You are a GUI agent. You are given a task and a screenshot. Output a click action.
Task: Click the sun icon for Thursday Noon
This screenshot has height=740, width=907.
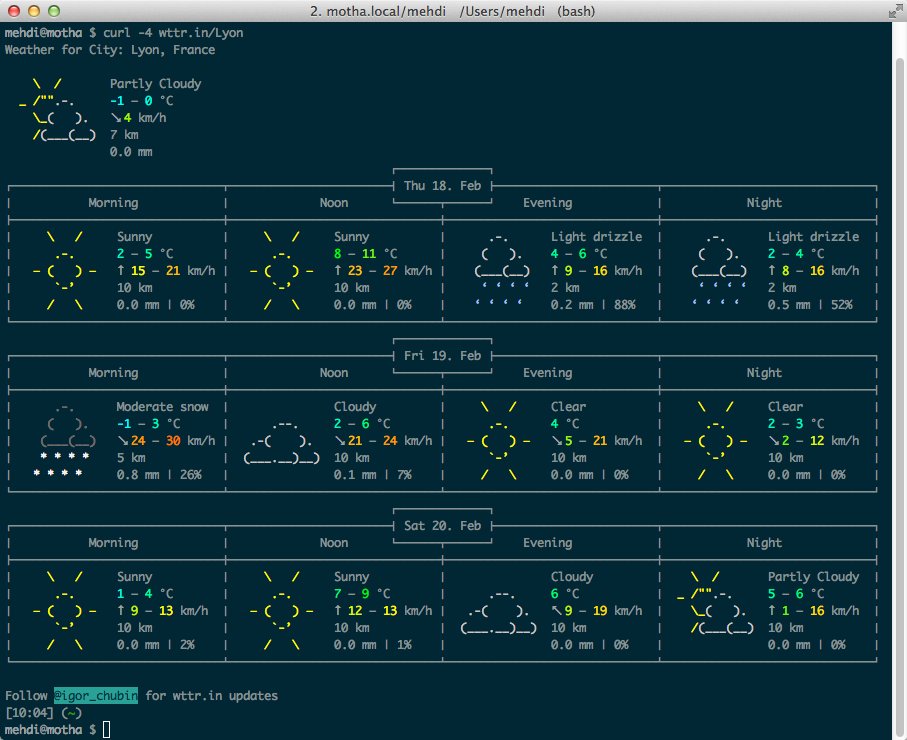point(281,271)
